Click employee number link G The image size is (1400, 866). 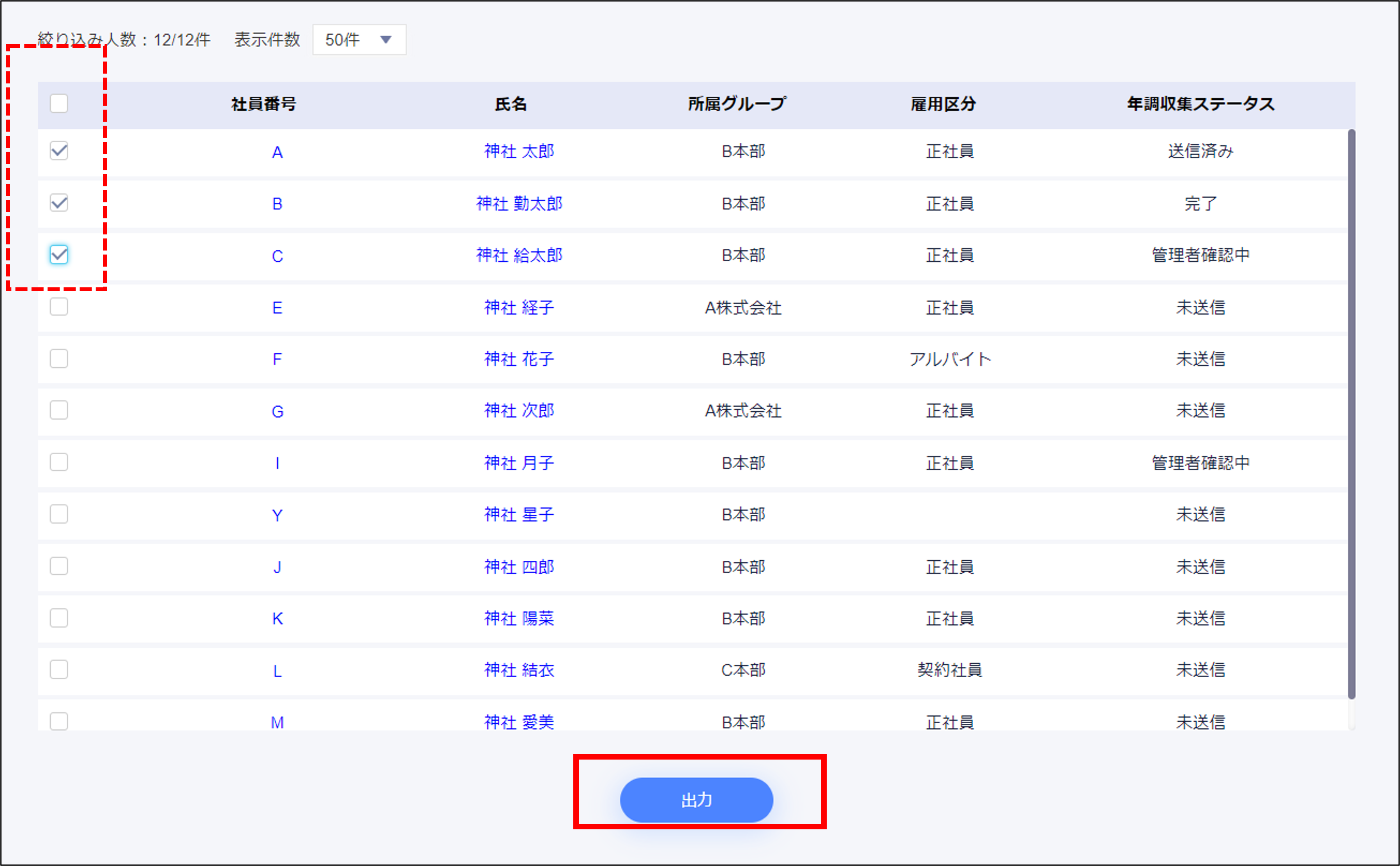(277, 411)
